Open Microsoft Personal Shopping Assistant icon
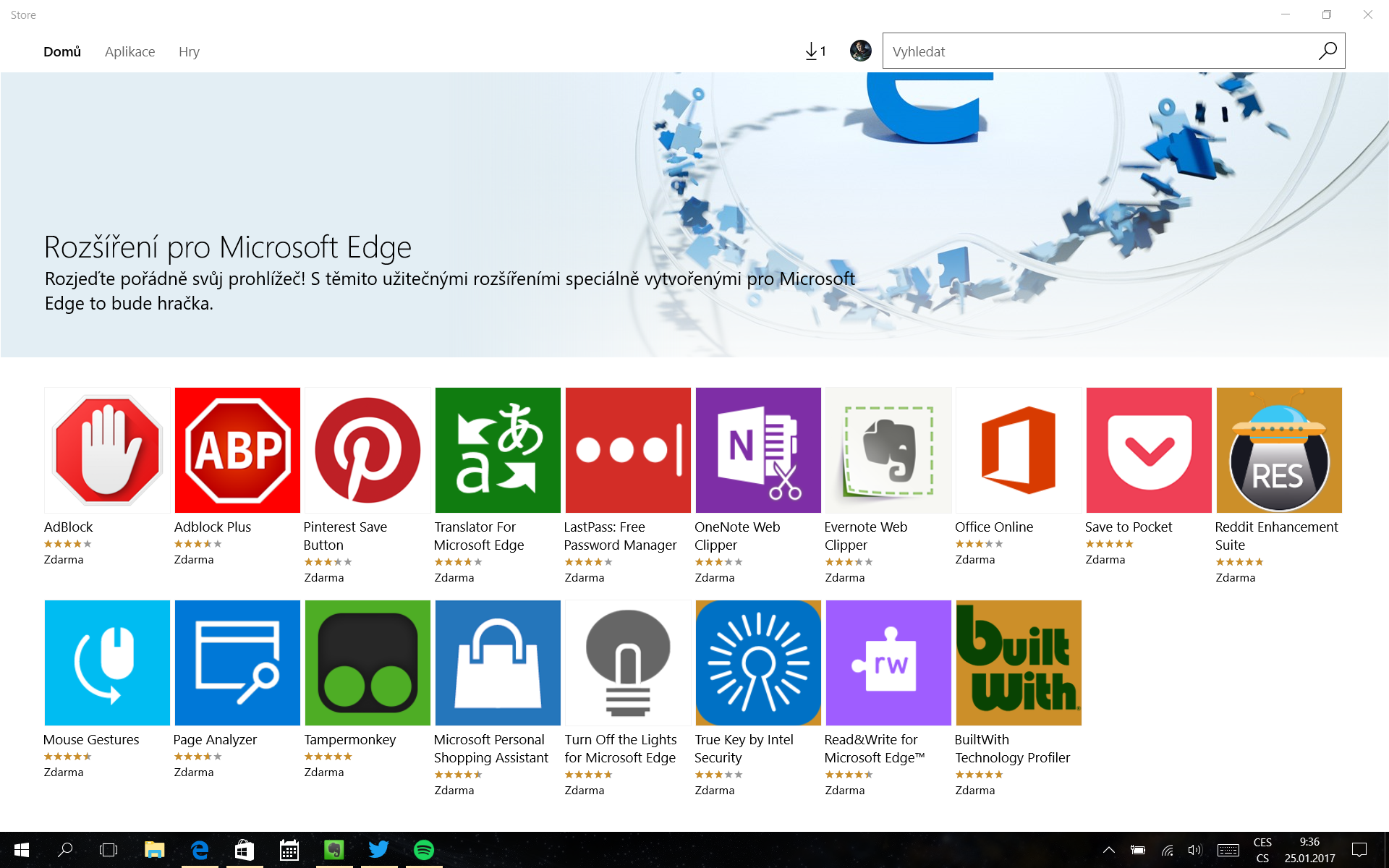The height and width of the screenshot is (868, 1389). 498,663
